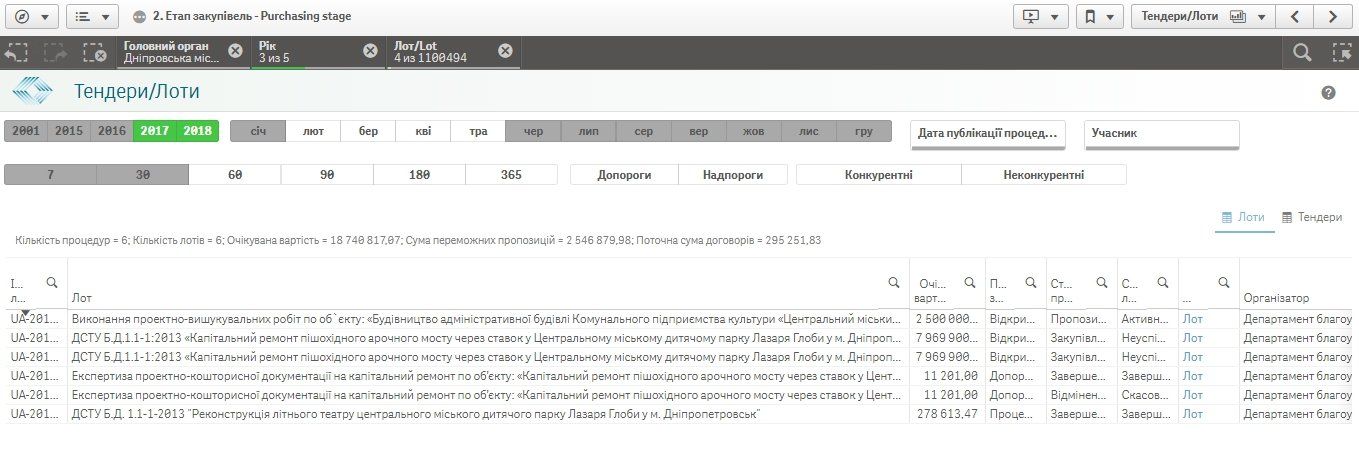Select year 2016

click(112, 131)
